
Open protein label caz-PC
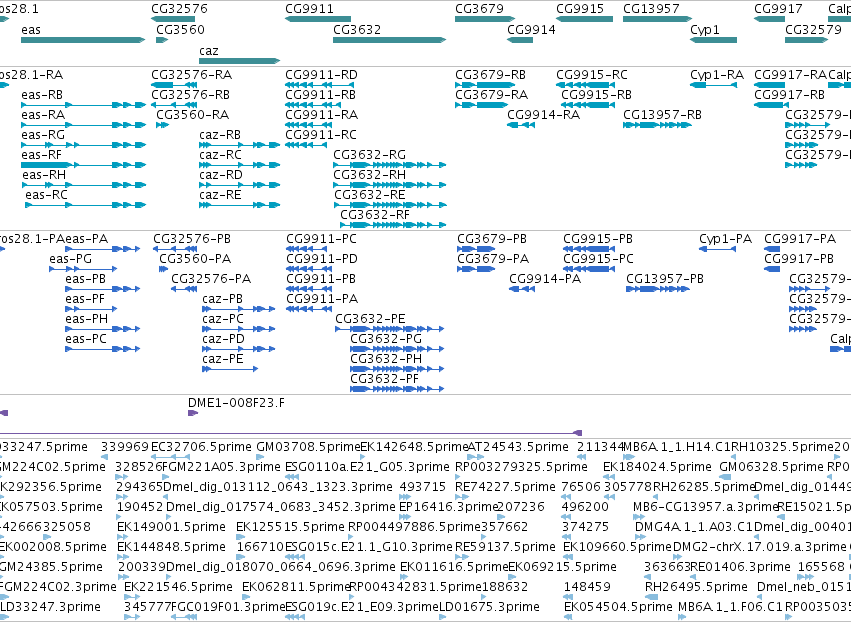pyautogui.click(x=223, y=319)
